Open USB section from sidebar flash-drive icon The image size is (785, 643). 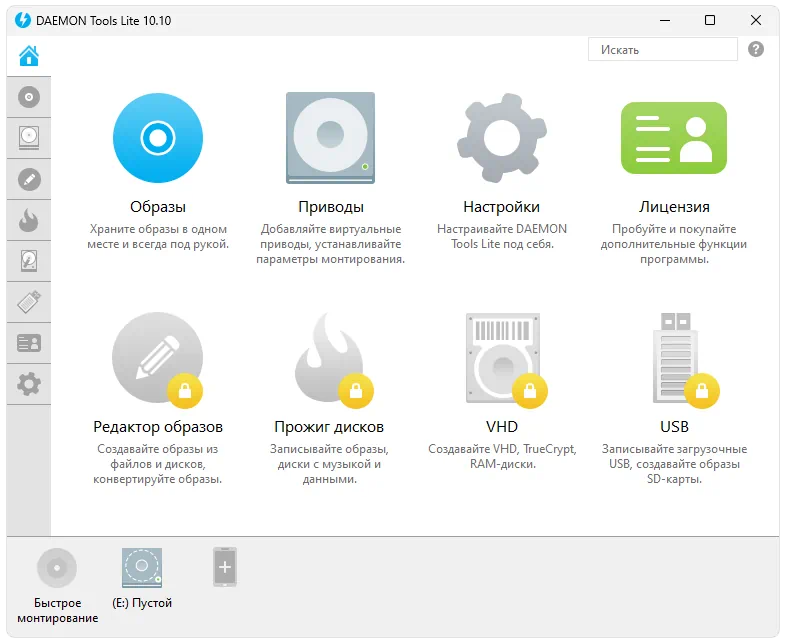29,302
